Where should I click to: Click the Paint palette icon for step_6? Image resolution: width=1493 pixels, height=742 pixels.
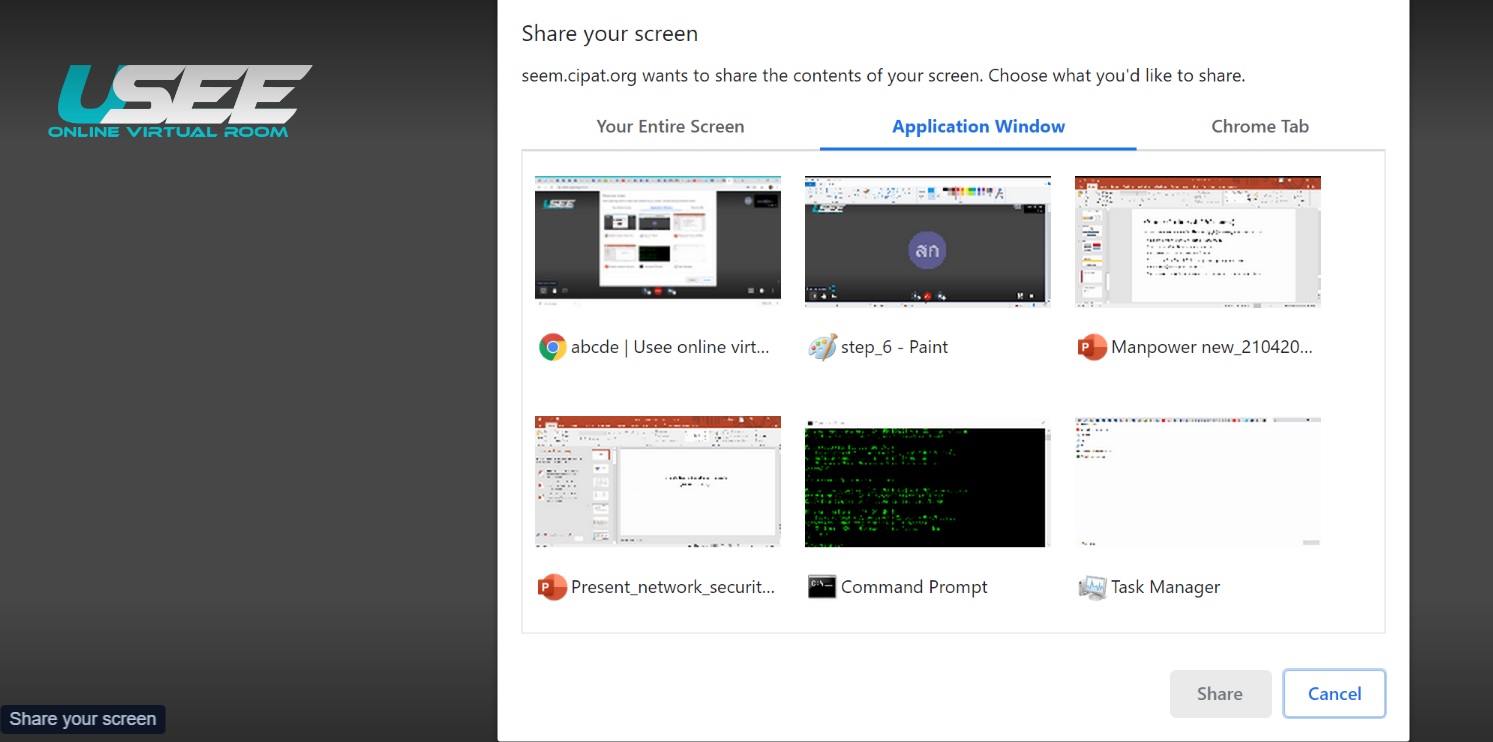click(x=822, y=347)
